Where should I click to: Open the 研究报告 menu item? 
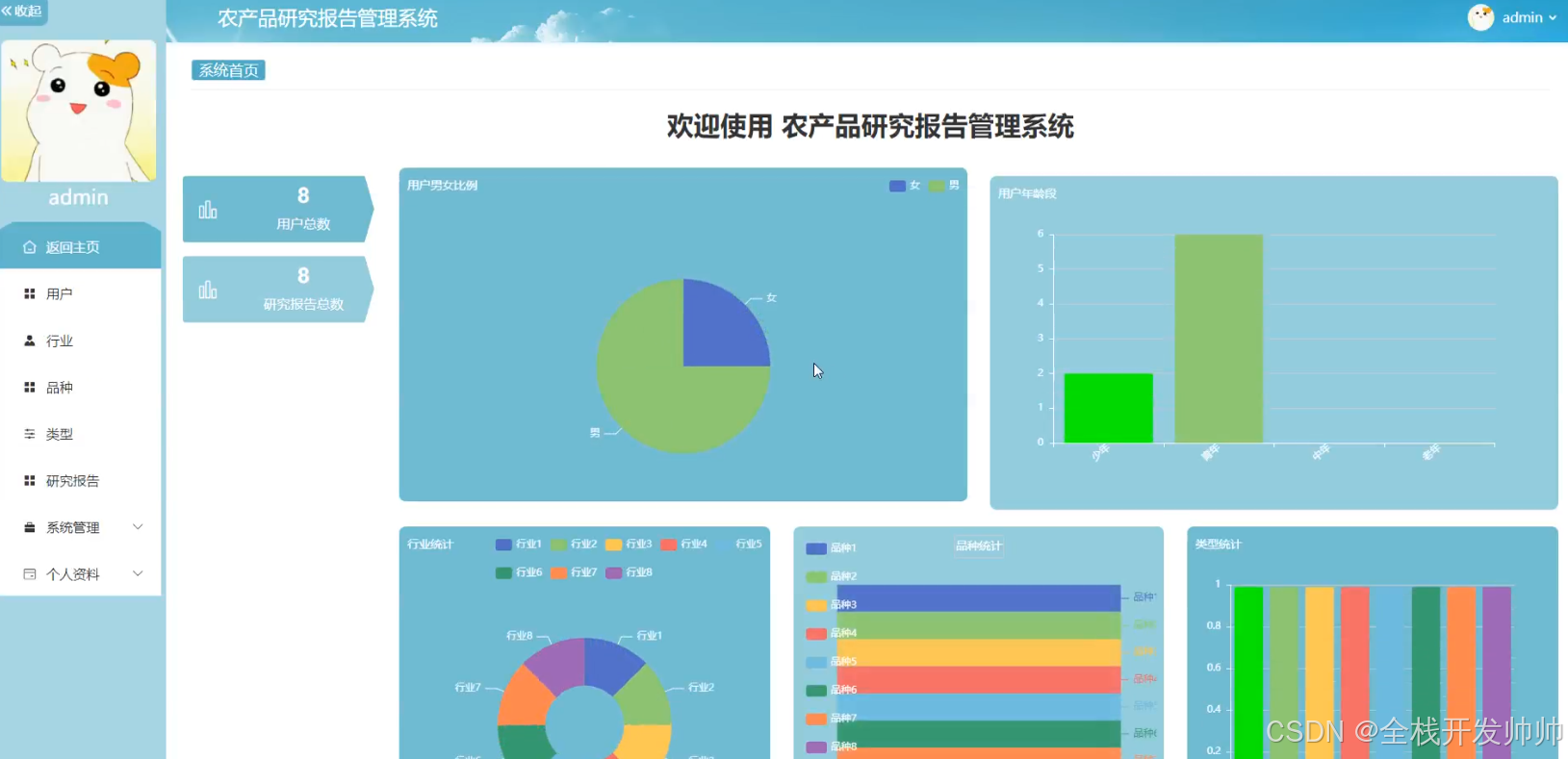click(x=81, y=480)
